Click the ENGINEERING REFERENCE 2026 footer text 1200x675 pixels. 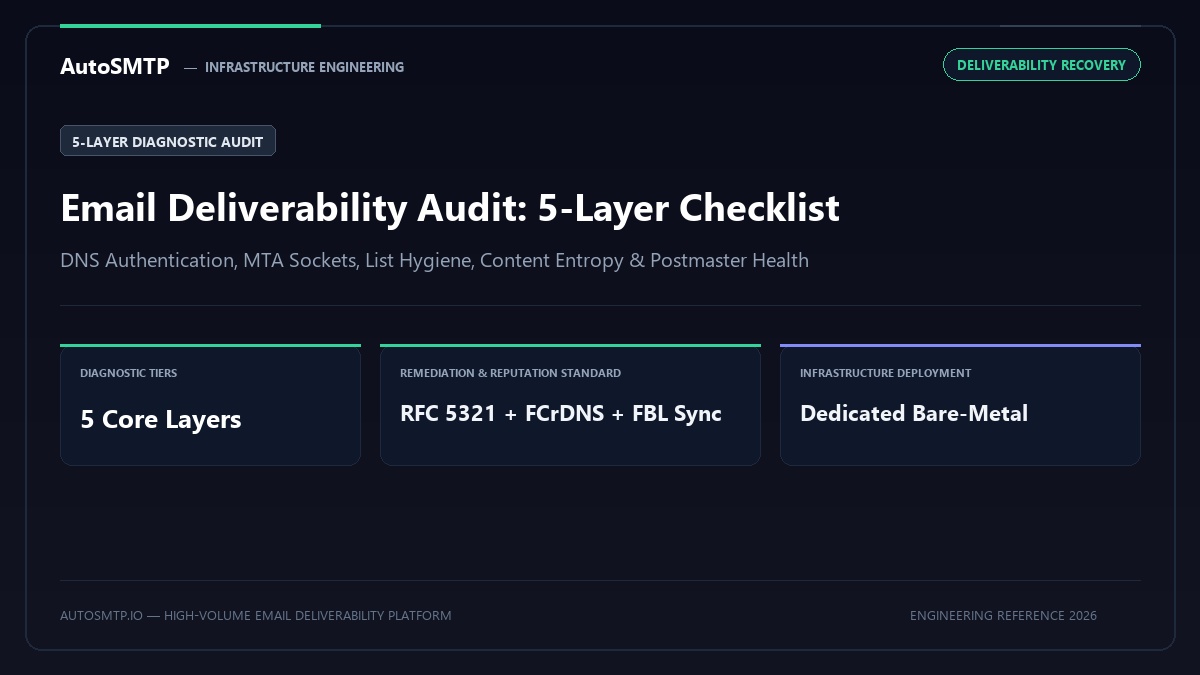click(1003, 615)
